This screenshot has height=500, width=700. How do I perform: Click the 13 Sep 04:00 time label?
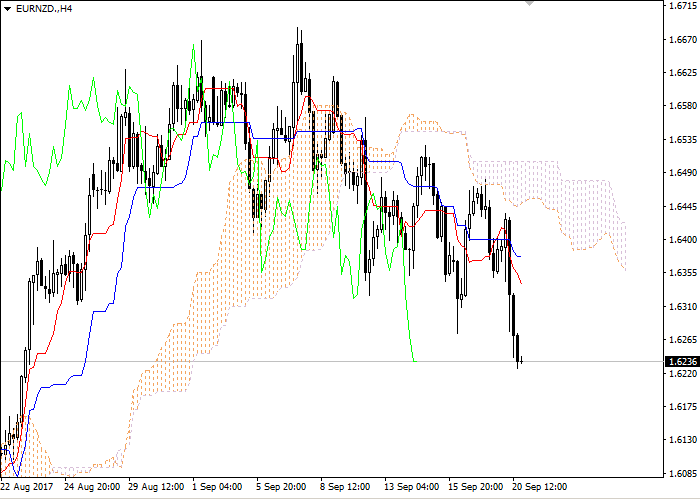pos(412,487)
